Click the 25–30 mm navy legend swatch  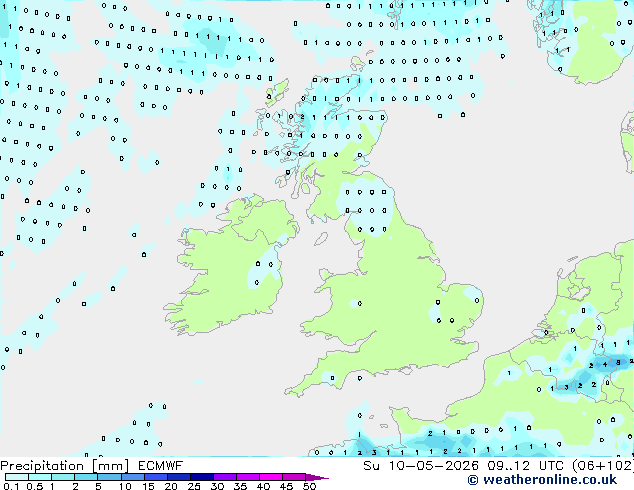[202, 477]
